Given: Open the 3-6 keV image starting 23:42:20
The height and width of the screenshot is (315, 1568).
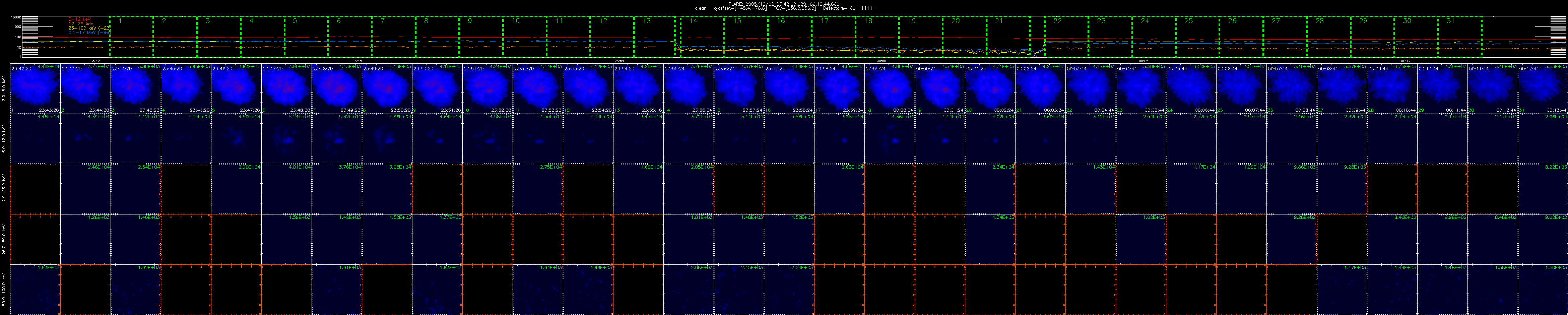Looking at the screenshot, I should coord(35,88).
